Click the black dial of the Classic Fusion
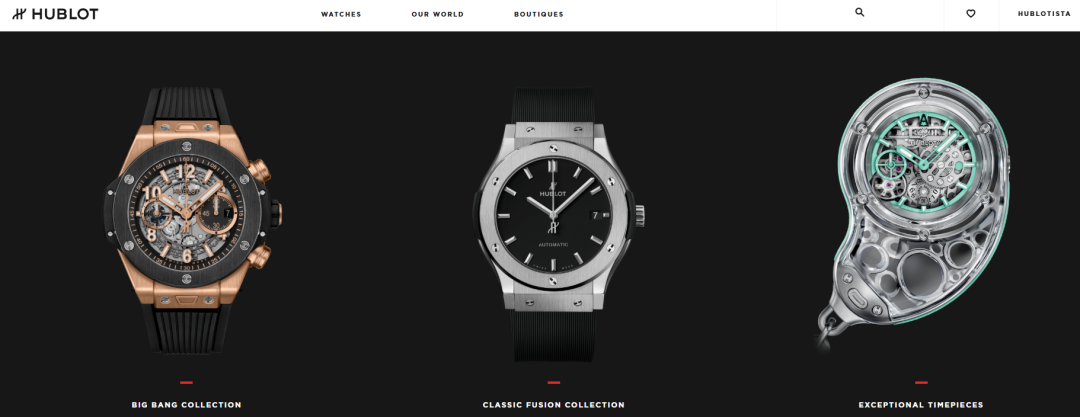Image resolution: width=1080 pixels, height=417 pixels. click(554, 214)
